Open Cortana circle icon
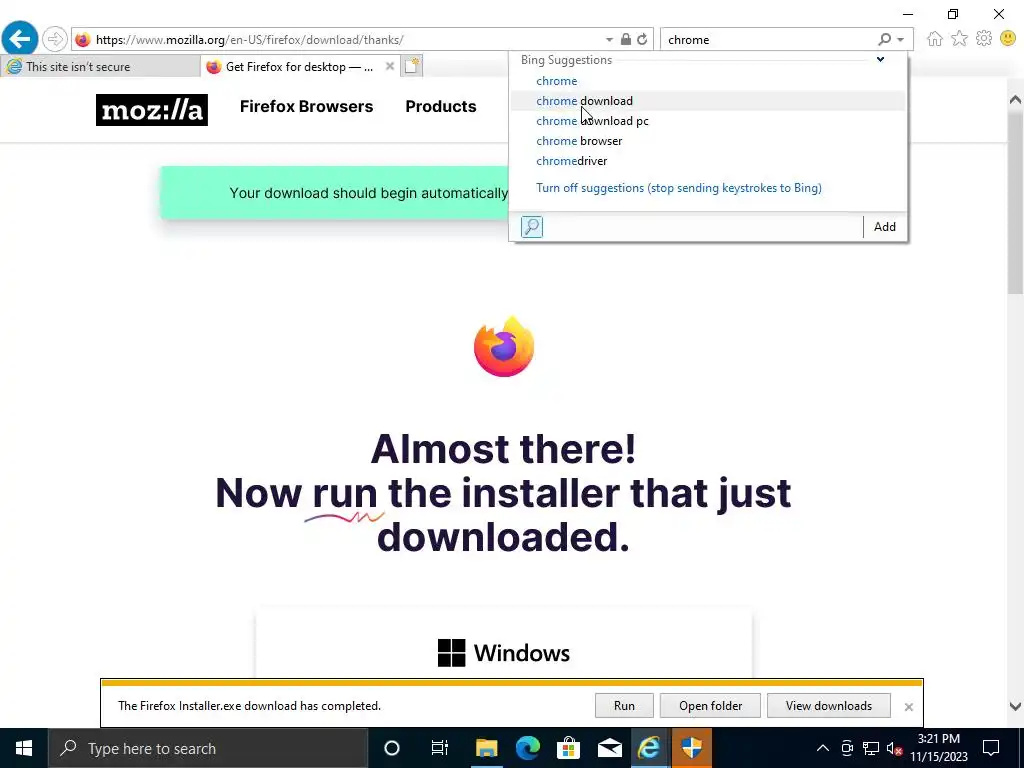This screenshot has height=768, width=1024. click(391, 748)
